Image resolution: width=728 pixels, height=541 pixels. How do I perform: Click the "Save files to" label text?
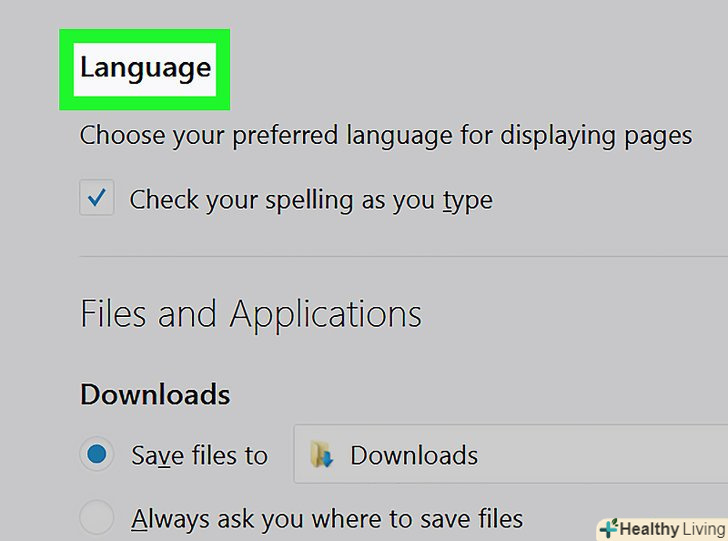pos(200,456)
